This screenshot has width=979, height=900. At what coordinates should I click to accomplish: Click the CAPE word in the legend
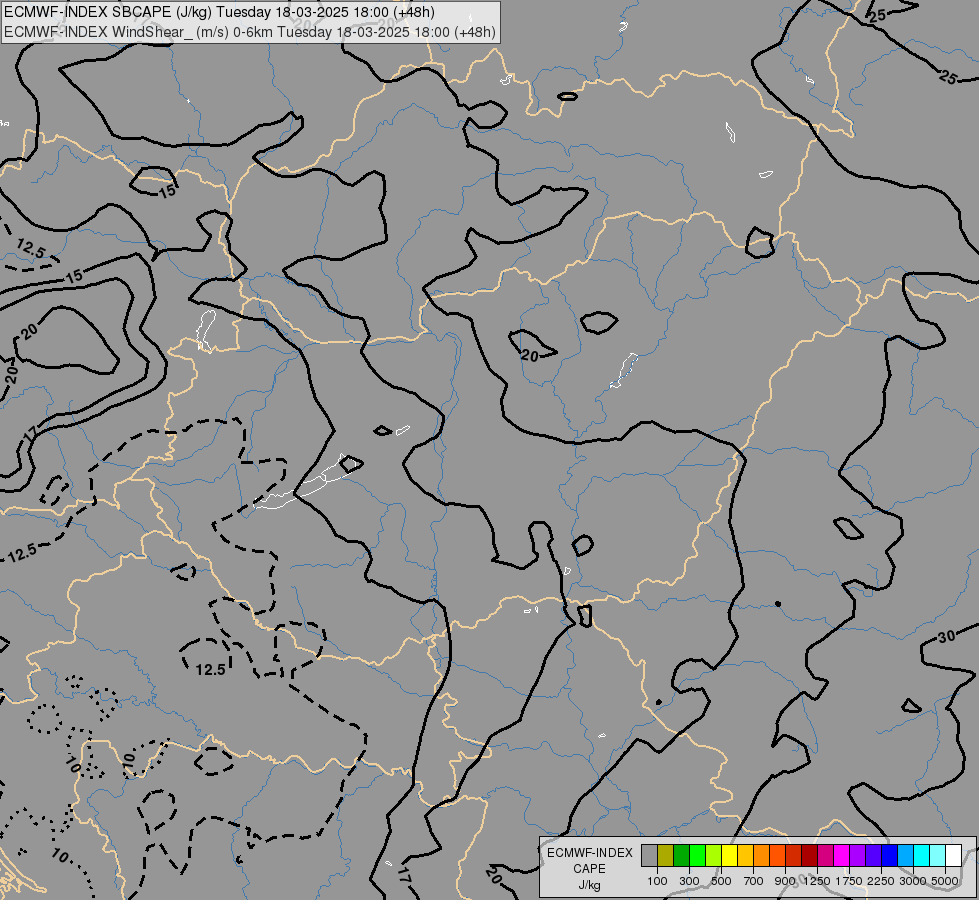[589, 869]
